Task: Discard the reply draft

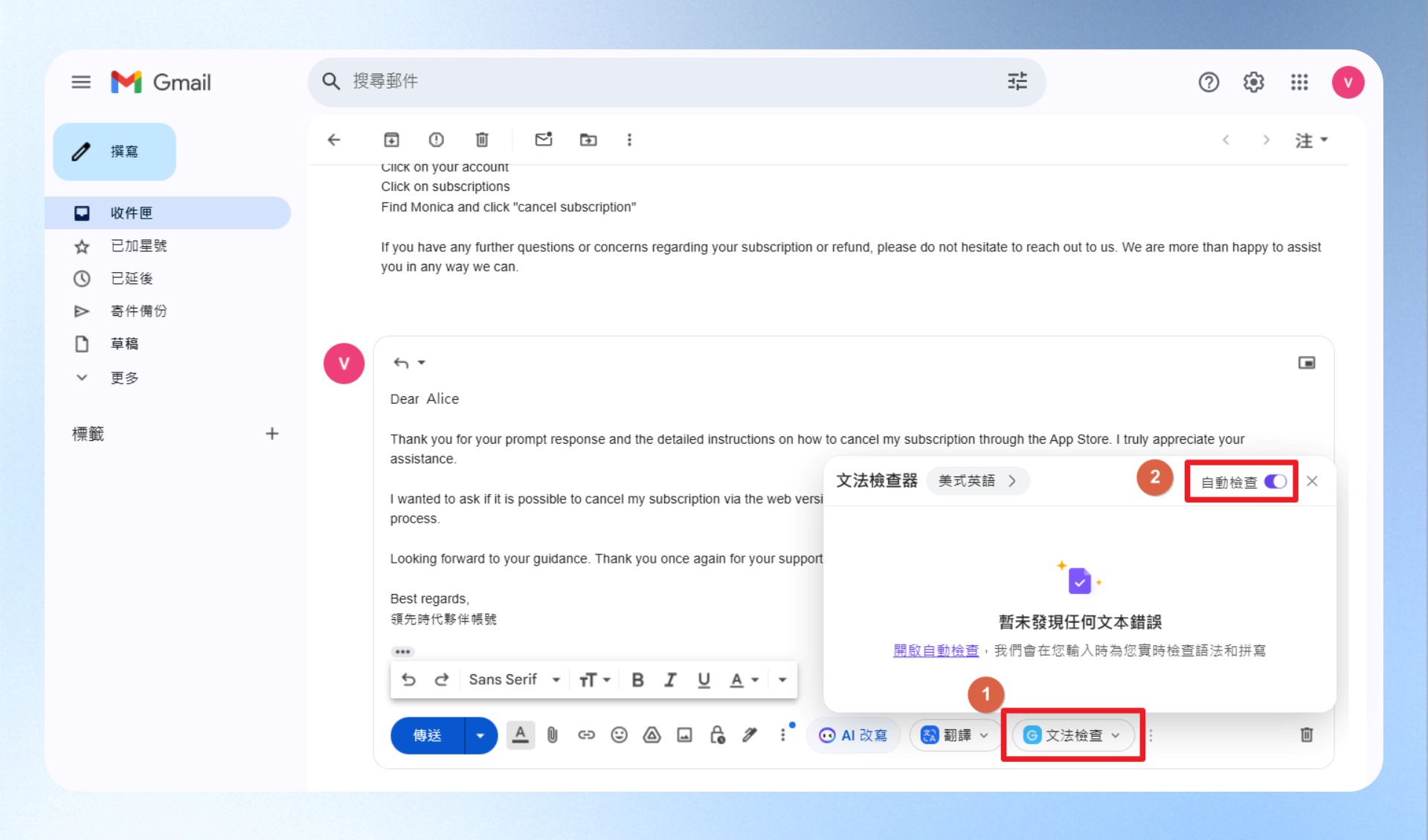Action: pyautogui.click(x=1307, y=735)
